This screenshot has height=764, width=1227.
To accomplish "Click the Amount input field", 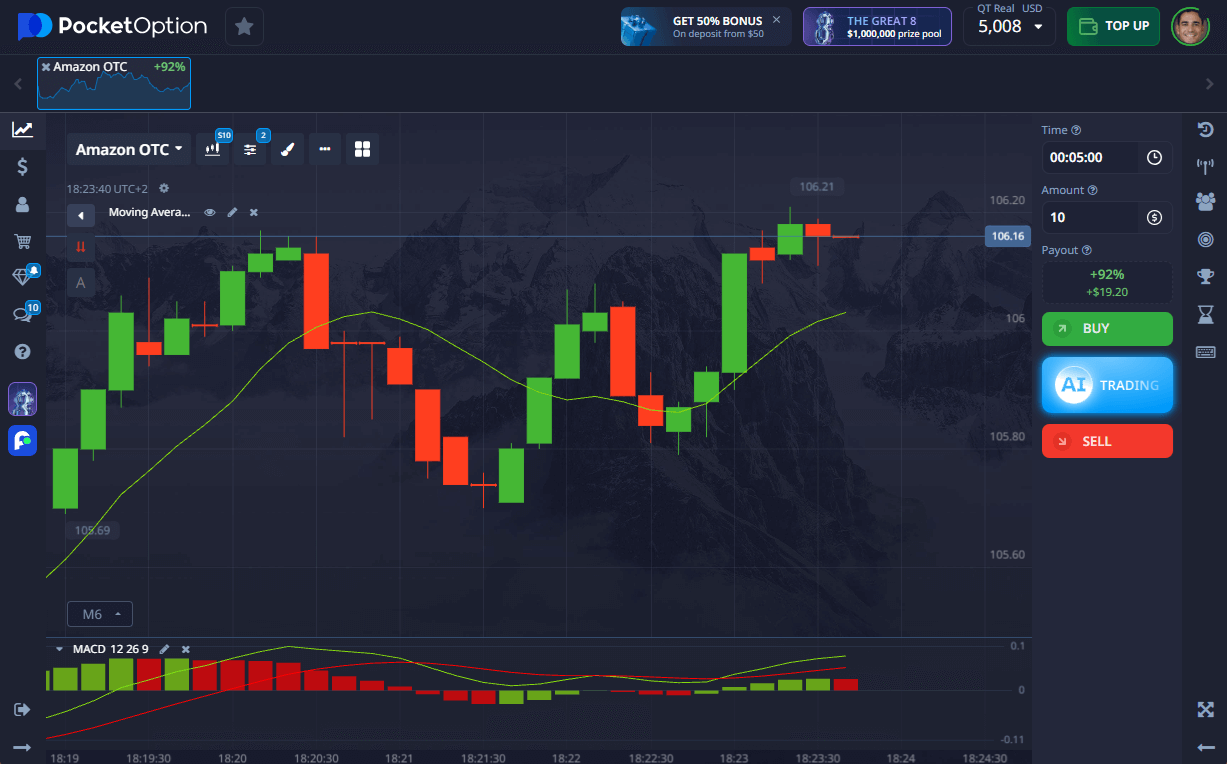I will [x=1091, y=217].
